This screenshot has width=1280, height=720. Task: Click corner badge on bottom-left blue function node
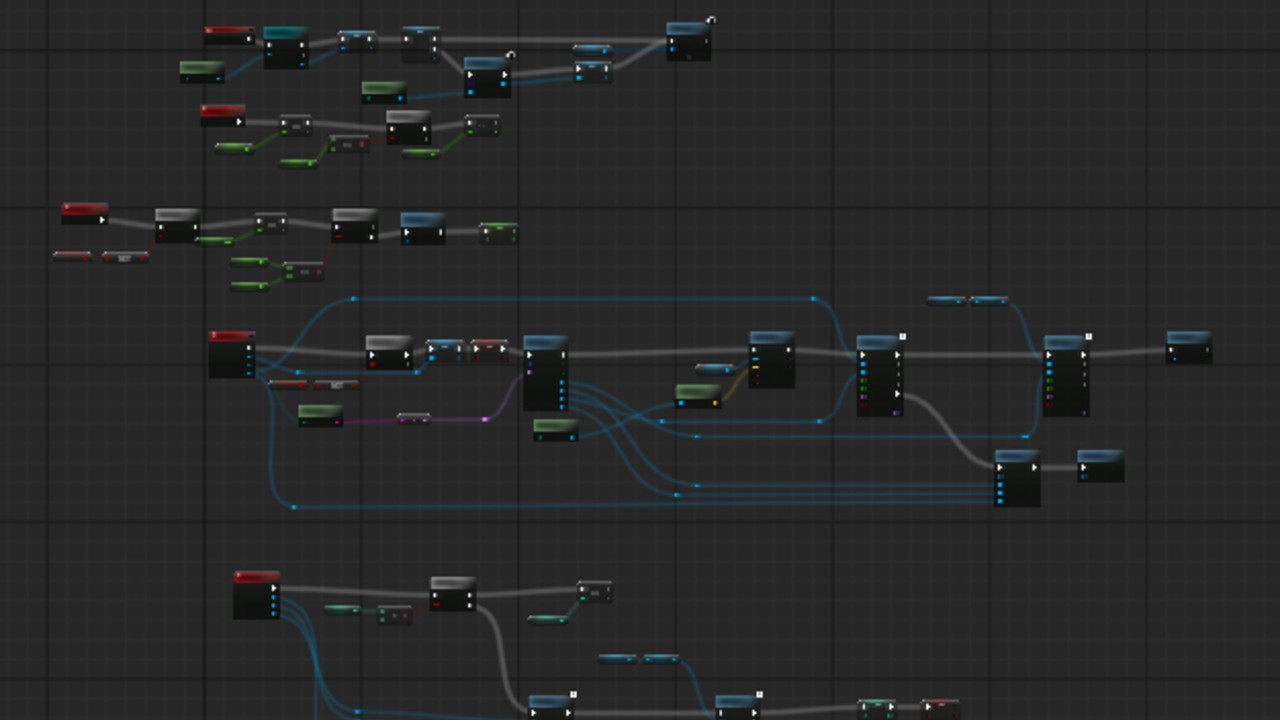(573, 694)
